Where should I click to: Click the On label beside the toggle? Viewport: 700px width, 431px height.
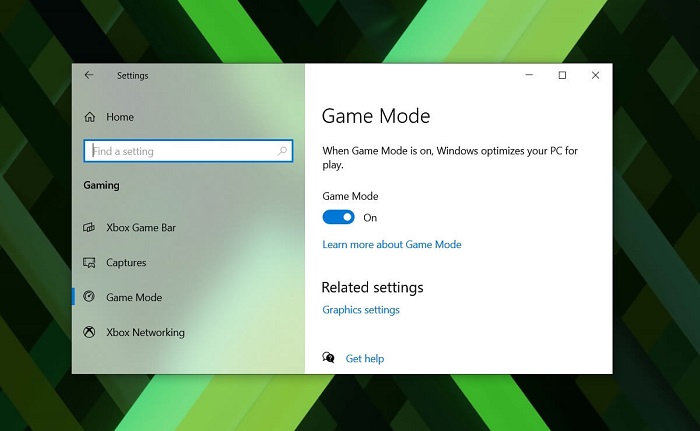tap(370, 218)
